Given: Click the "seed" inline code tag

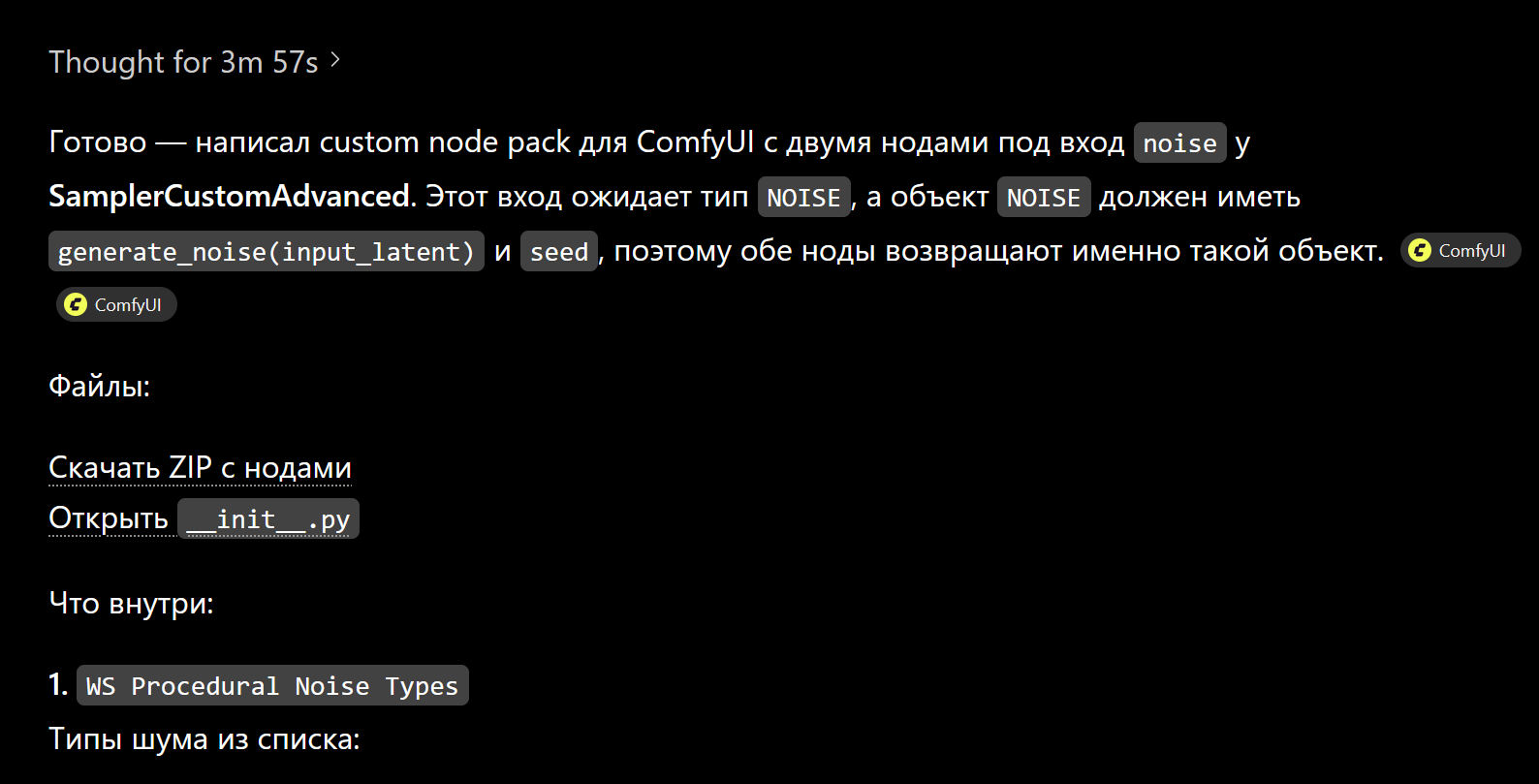Looking at the screenshot, I should 559,251.
